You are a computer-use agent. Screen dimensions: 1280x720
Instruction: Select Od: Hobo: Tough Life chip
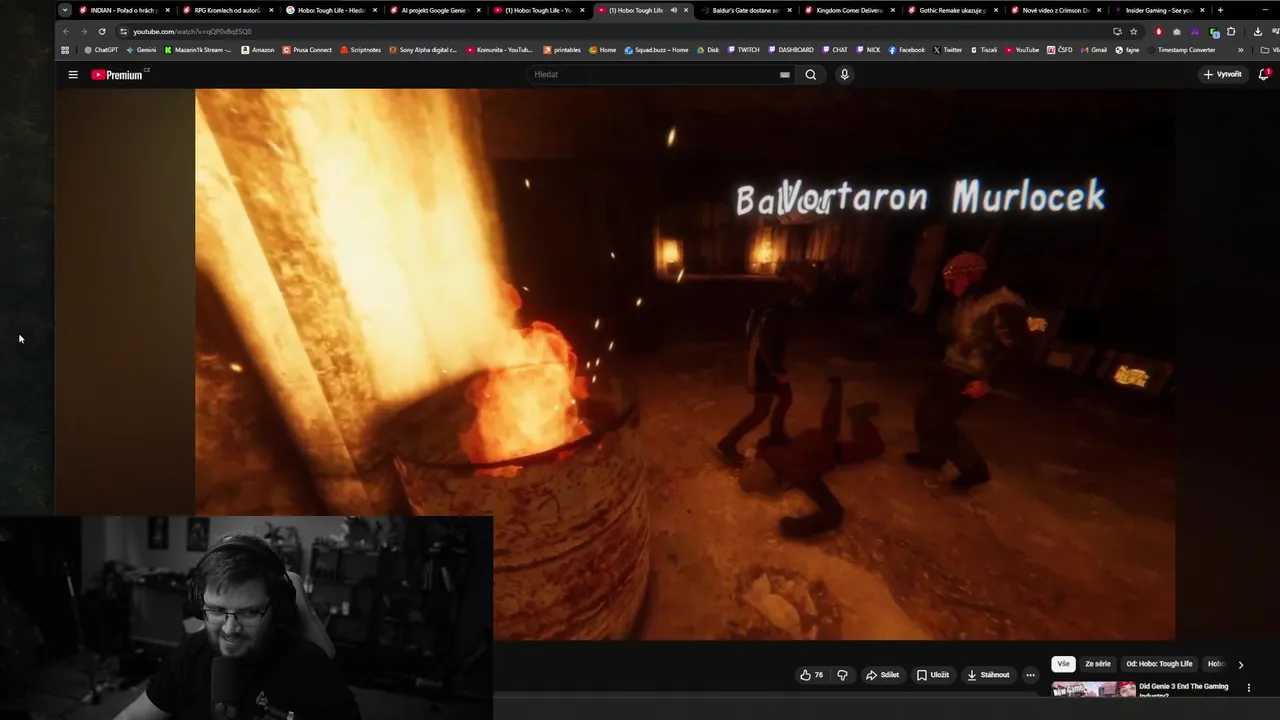[1159, 664]
